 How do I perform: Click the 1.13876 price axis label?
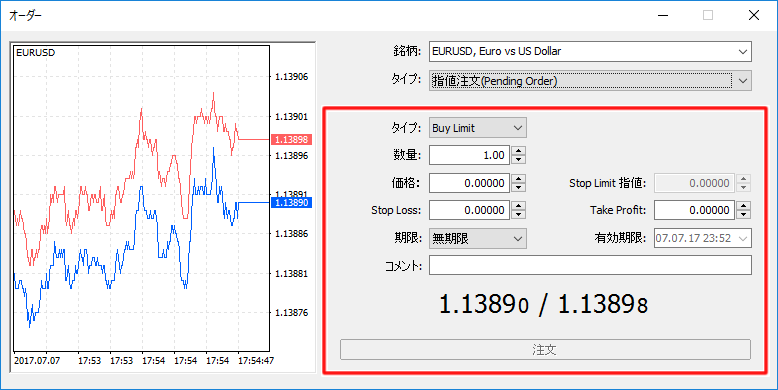(x=291, y=313)
